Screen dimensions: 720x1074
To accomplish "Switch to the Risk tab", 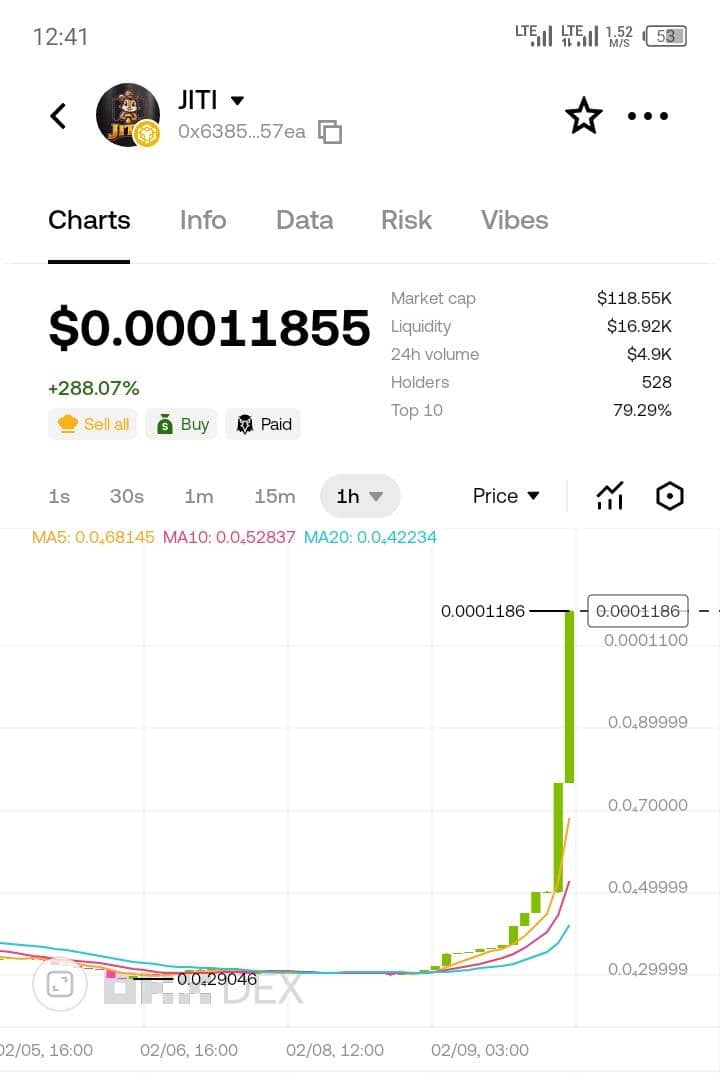I will point(406,220).
